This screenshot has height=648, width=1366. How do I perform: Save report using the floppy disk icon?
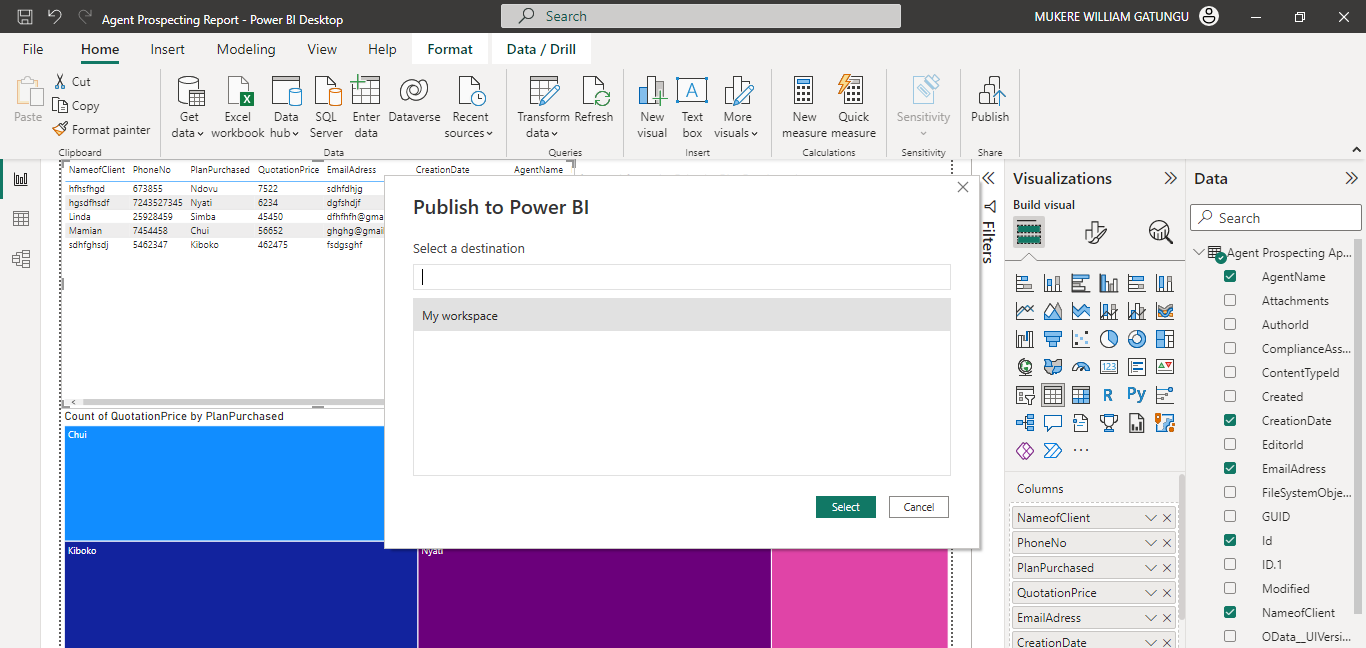[25, 17]
